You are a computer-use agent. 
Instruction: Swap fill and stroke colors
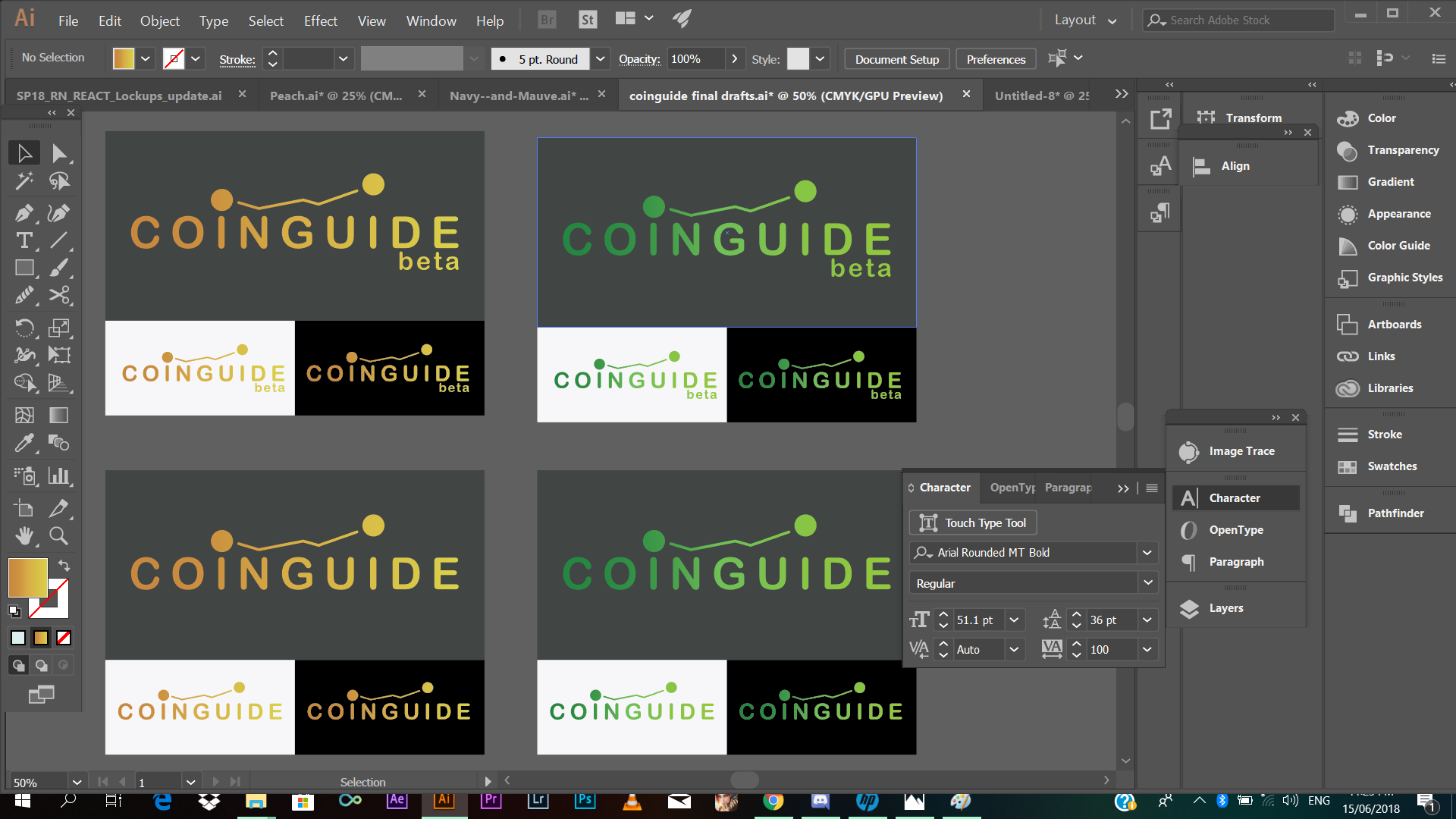[64, 566]
